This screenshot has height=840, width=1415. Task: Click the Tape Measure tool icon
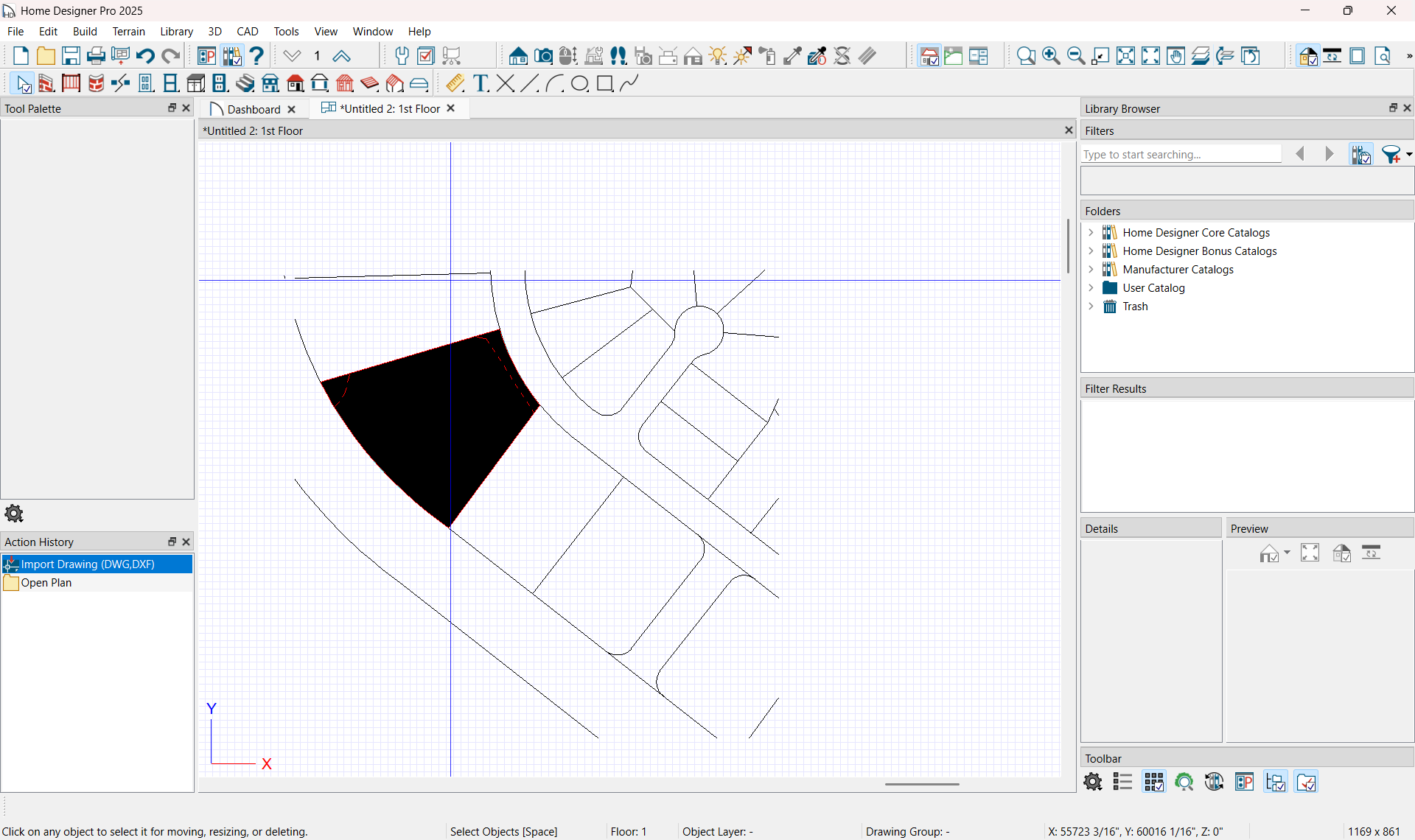pyautogui.click(x=455, y=83)
